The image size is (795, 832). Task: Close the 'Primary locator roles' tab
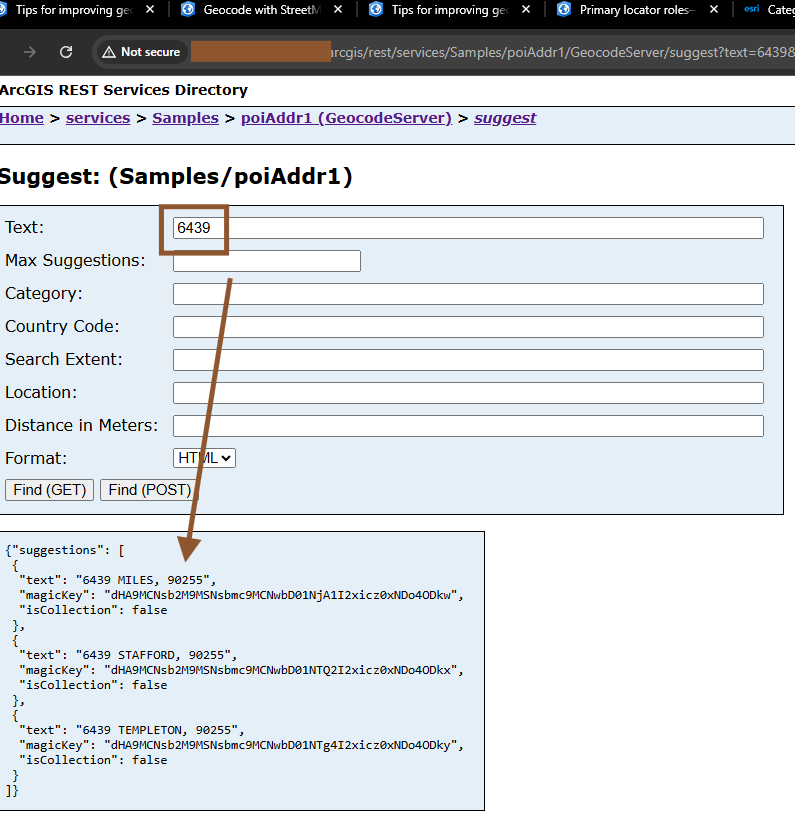714,10
